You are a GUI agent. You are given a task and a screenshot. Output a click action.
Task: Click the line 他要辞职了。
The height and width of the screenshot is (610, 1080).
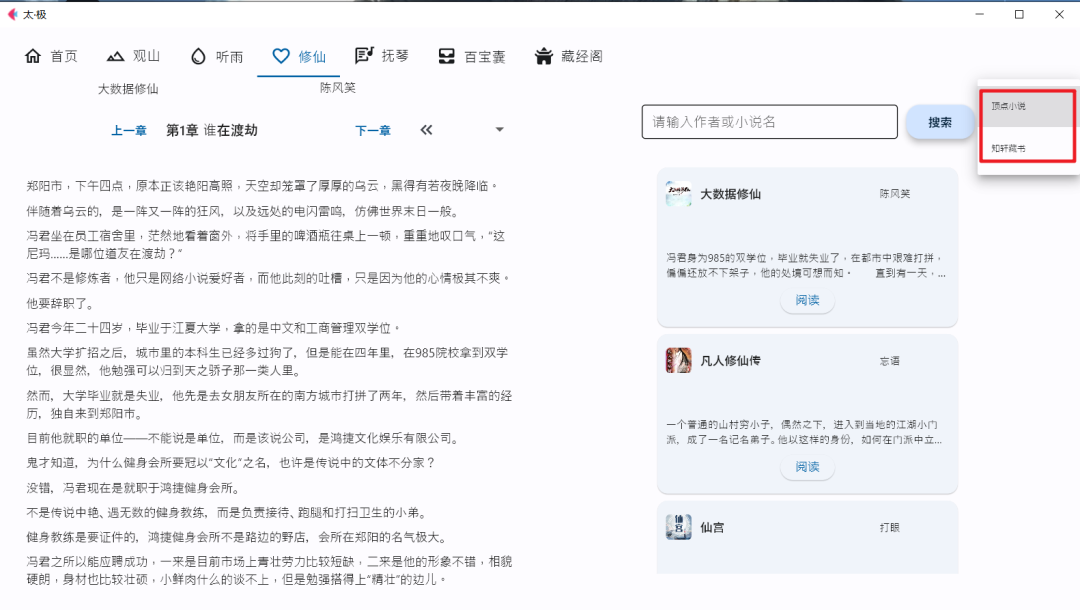click(61, 304)
